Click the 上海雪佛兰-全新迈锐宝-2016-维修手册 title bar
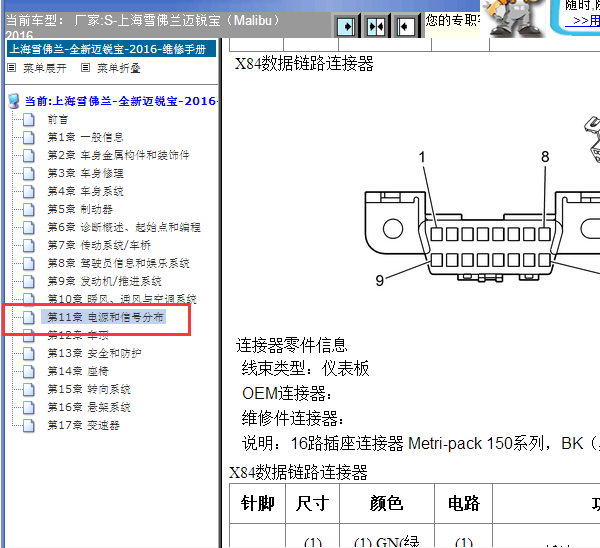Screen dimensions: 600x548 pos(111,49)
